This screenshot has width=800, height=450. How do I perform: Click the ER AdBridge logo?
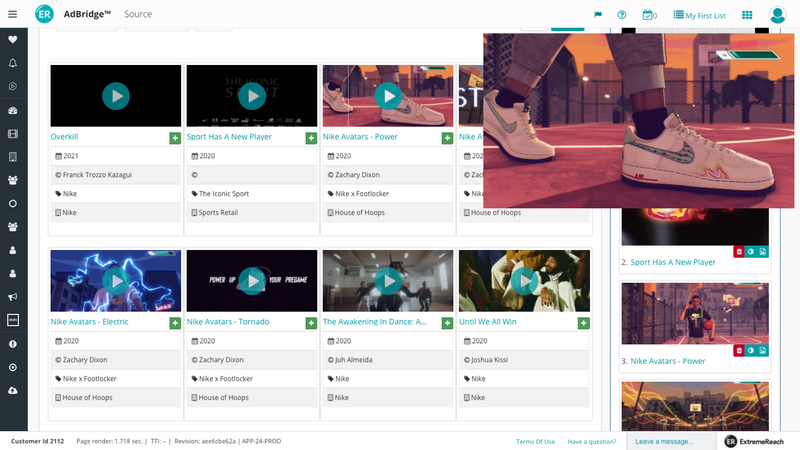click(44, 14)
